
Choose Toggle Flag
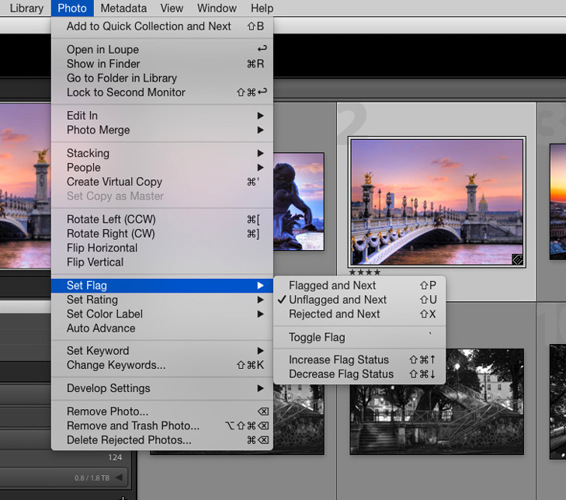coord(360,338)
